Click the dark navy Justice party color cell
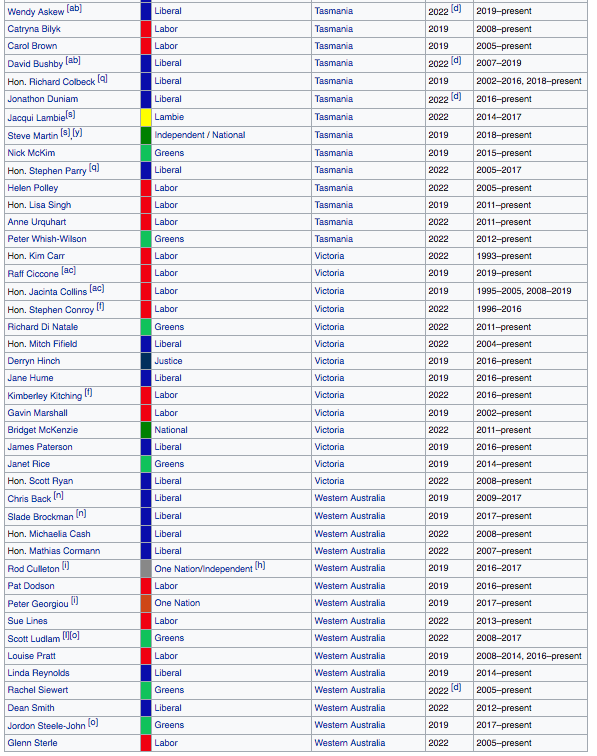Viewport: 597px width, 756px height. tap(146, 361)
